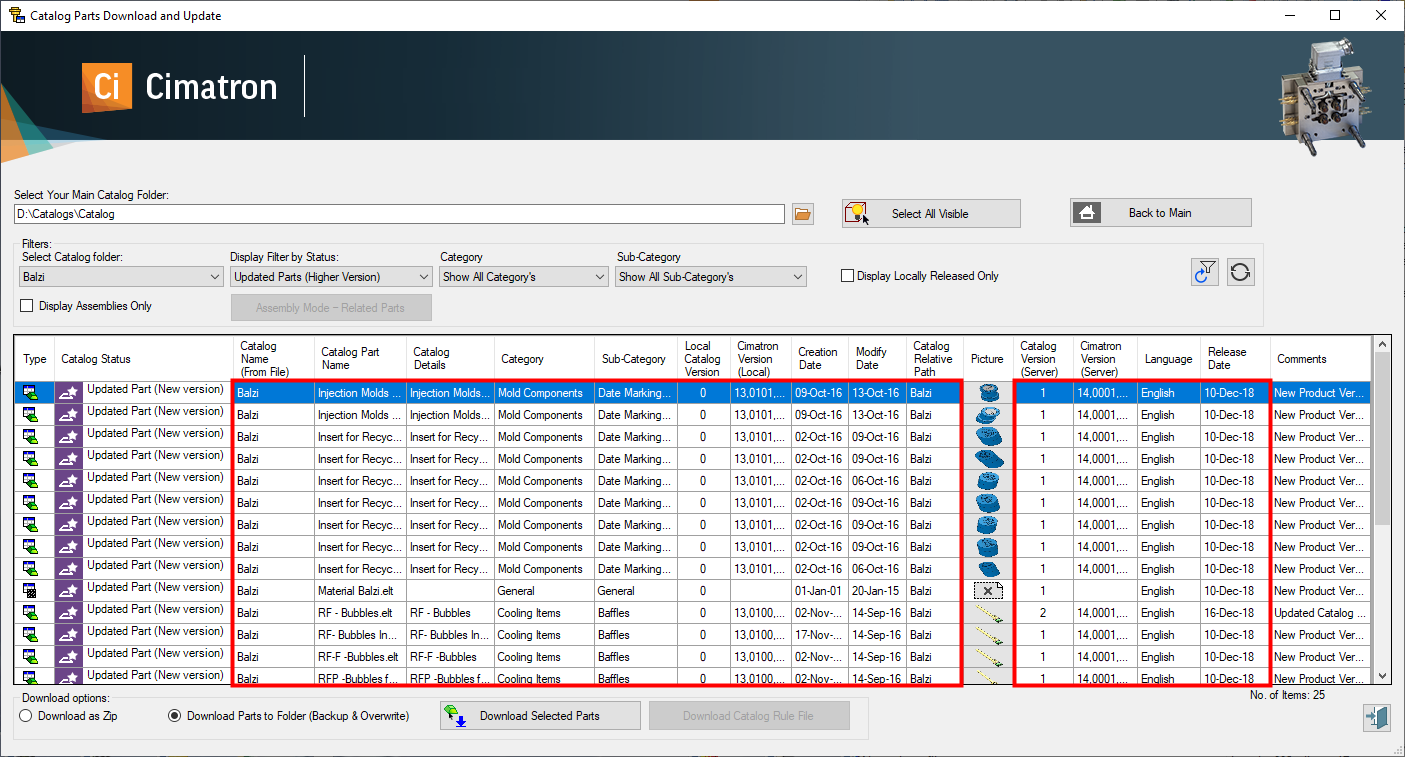1405x757 pixels.
Task: Click the apply filter funnel icon
Action: tap(1205, 272)
